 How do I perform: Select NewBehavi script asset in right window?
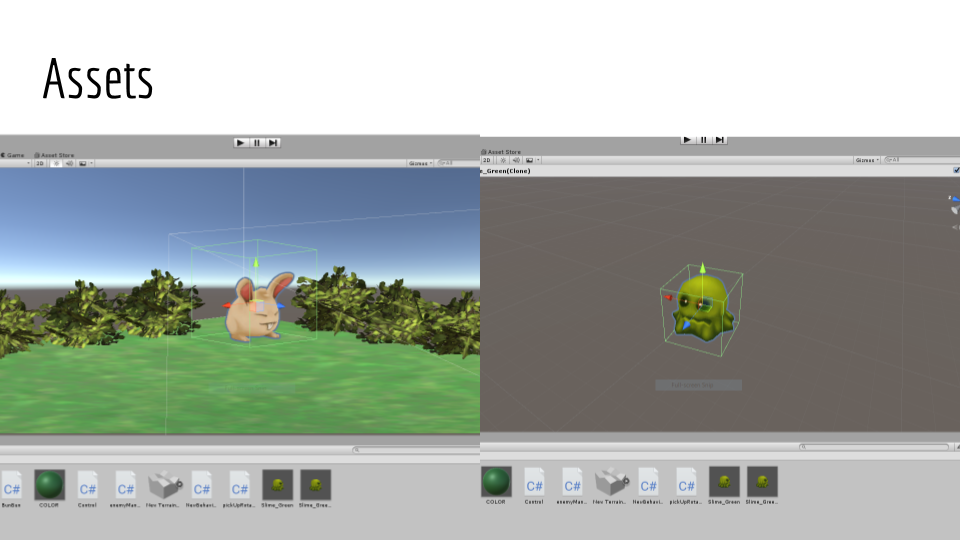point(648,486)
